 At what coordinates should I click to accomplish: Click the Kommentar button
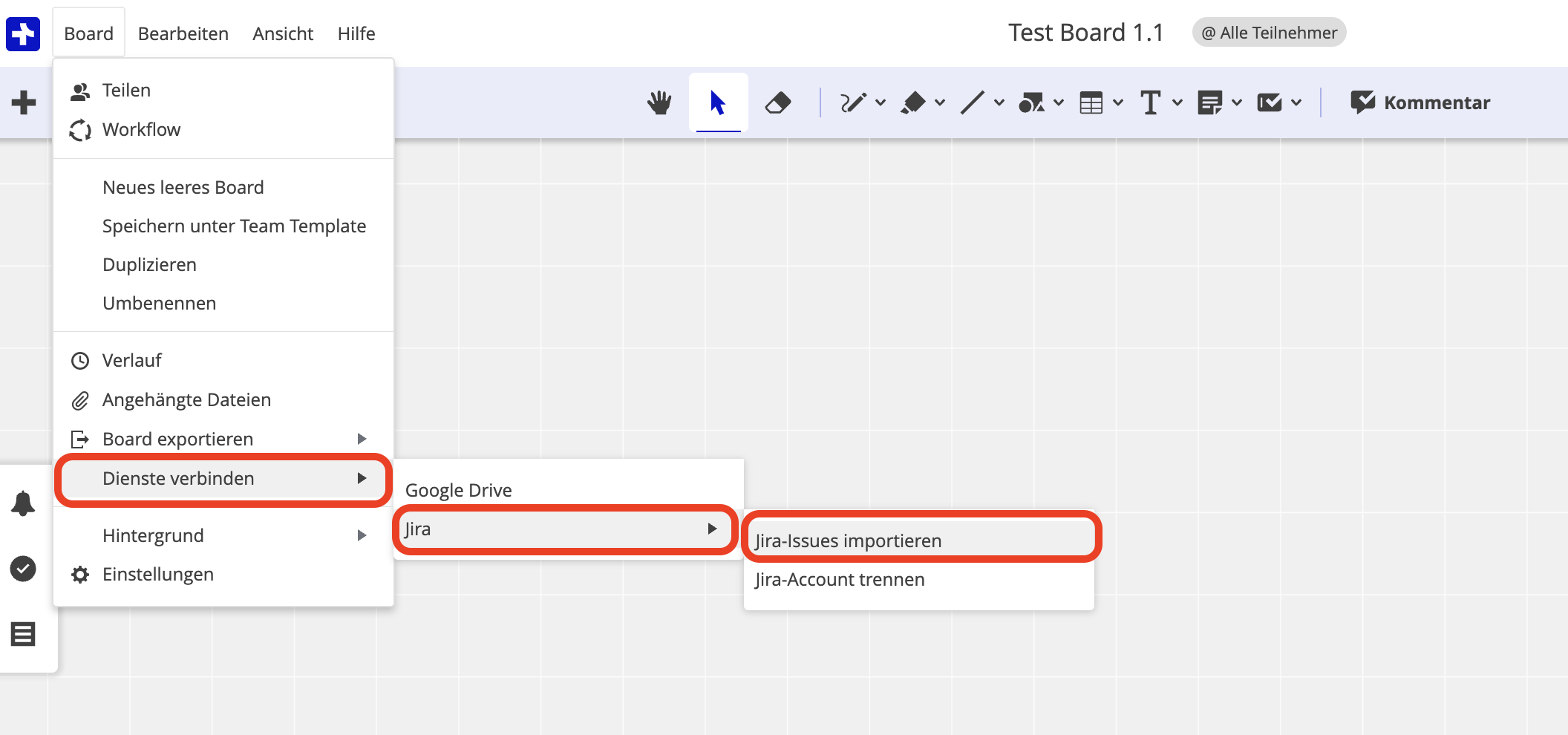[1420, 102]
